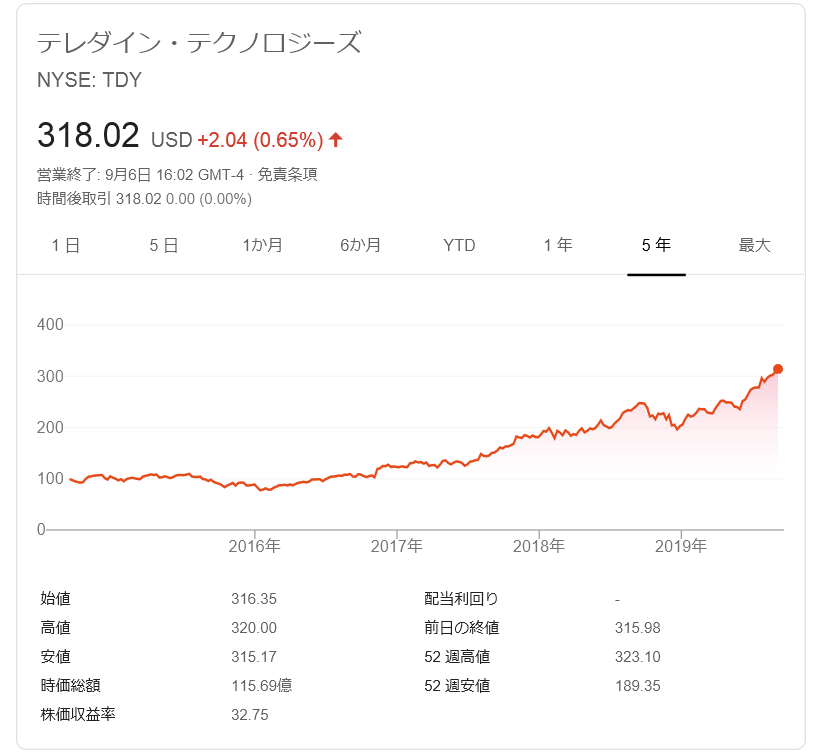Viewport: 825px width, 752px height.
Task: Show the 6か月 price chart tab
Action: [x=360, y=246]
